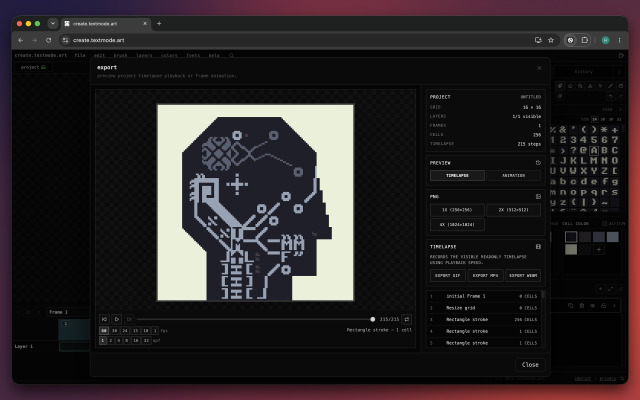This screenshot has width=640, height=400.
Task: Jump playback to the first step
Action: [x=104, y=319]
